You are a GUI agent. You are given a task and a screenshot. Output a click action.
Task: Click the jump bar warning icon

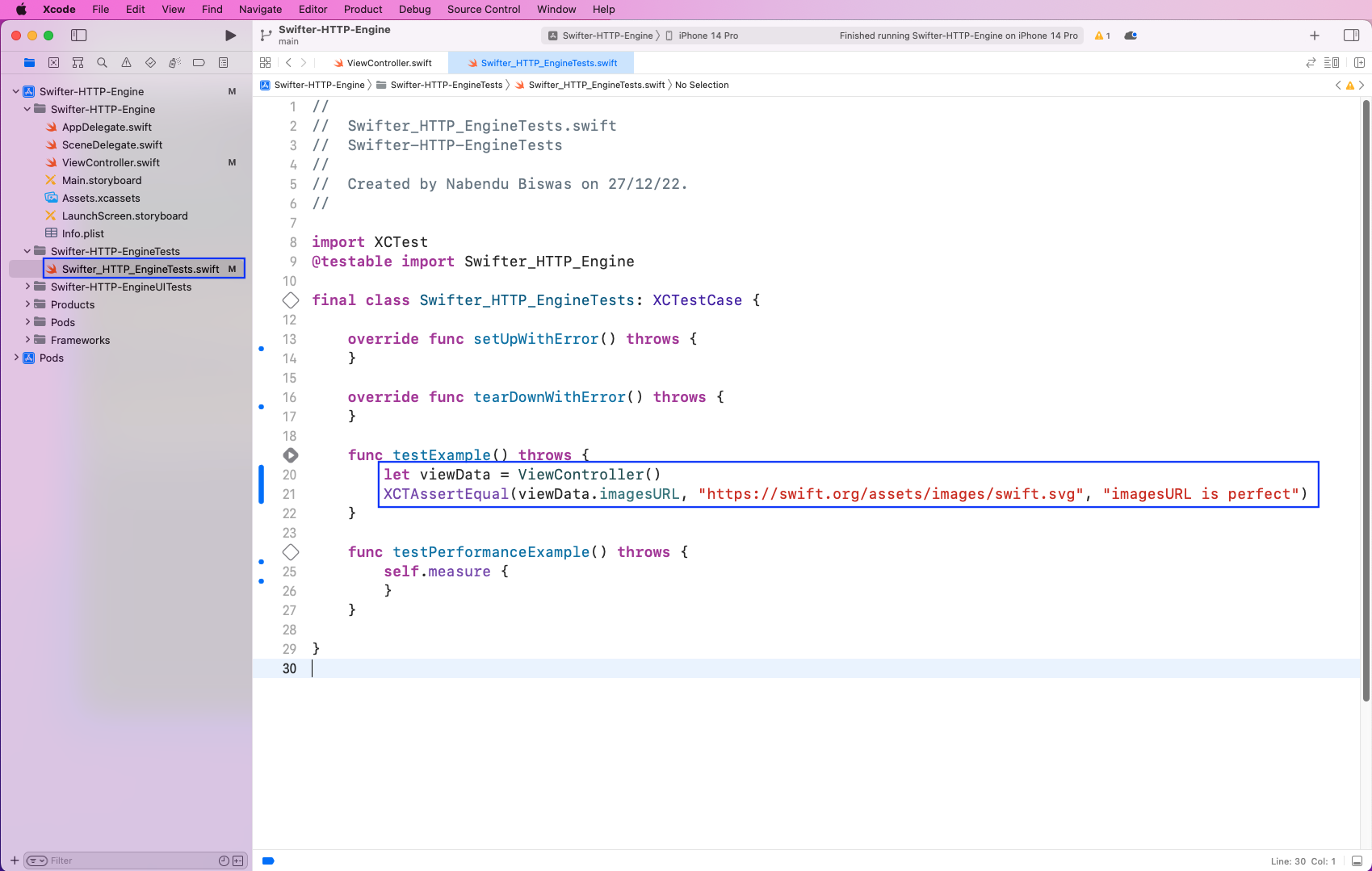pyautogui.click(x=1349, y=85)
